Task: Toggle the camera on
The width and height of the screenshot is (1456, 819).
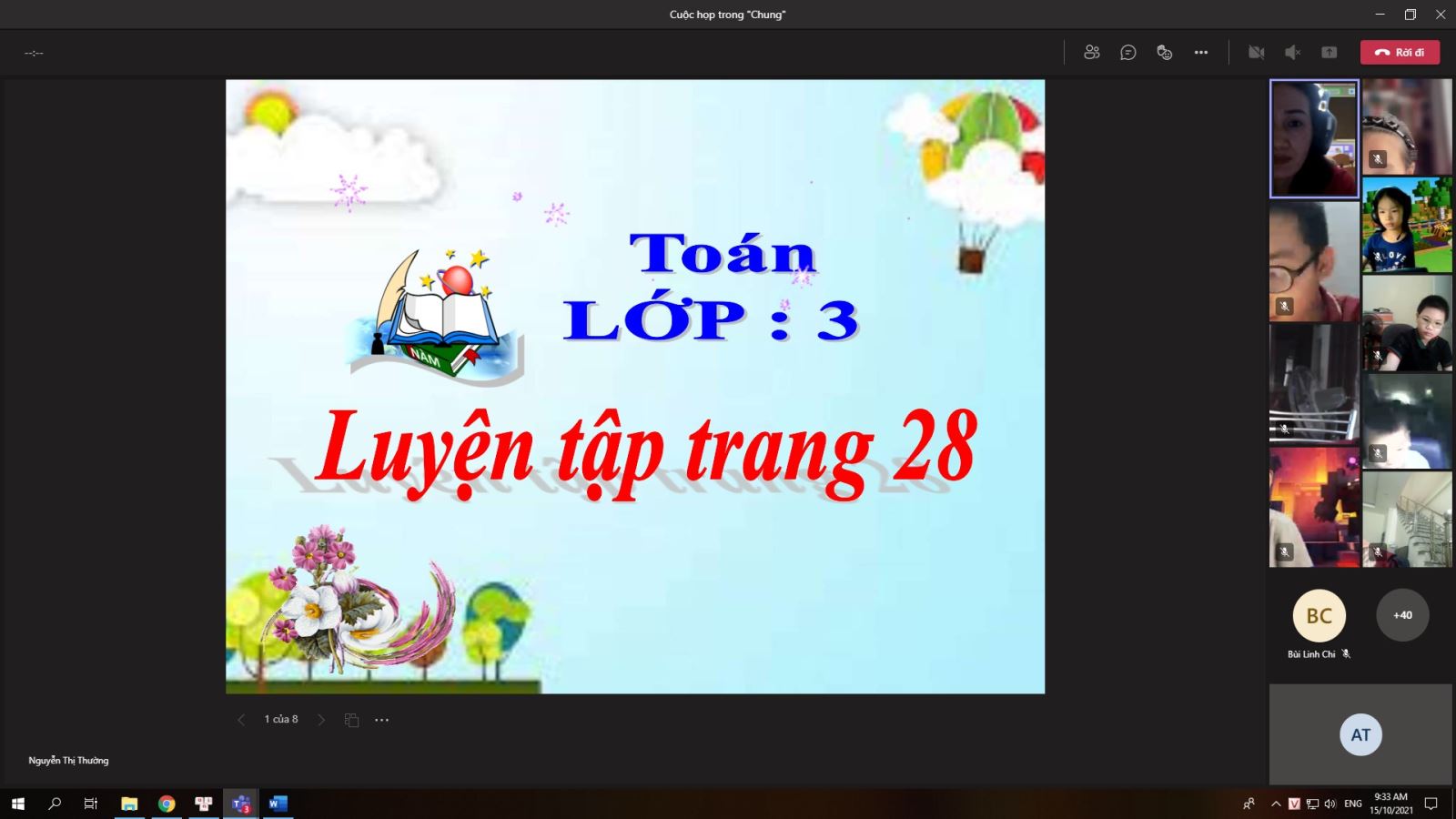Action: tap(1256, 53)
